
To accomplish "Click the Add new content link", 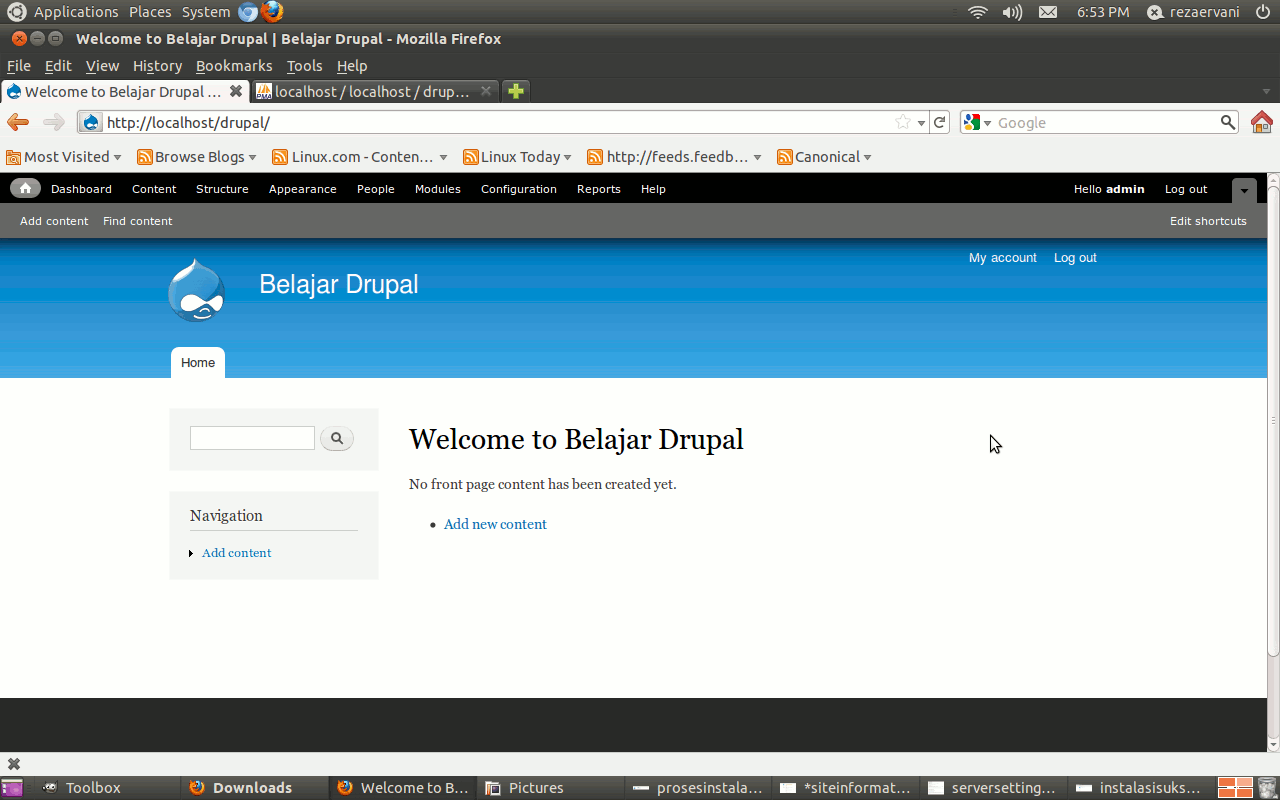I will click(x=495, y=524).
